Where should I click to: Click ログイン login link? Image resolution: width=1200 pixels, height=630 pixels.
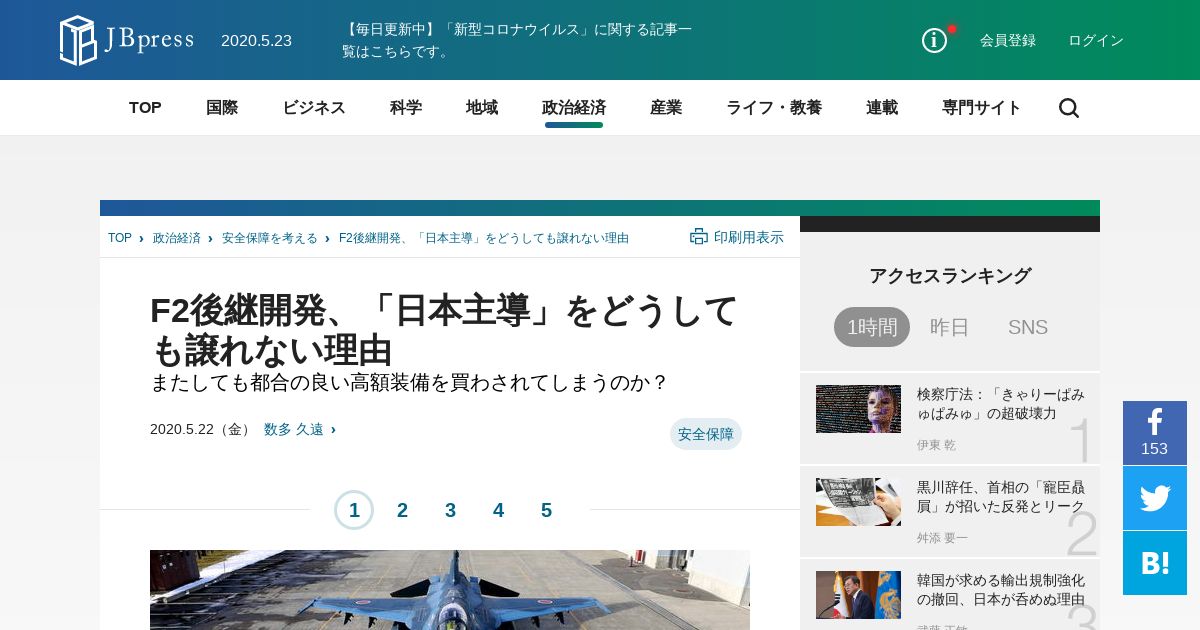click(1096, 40)
